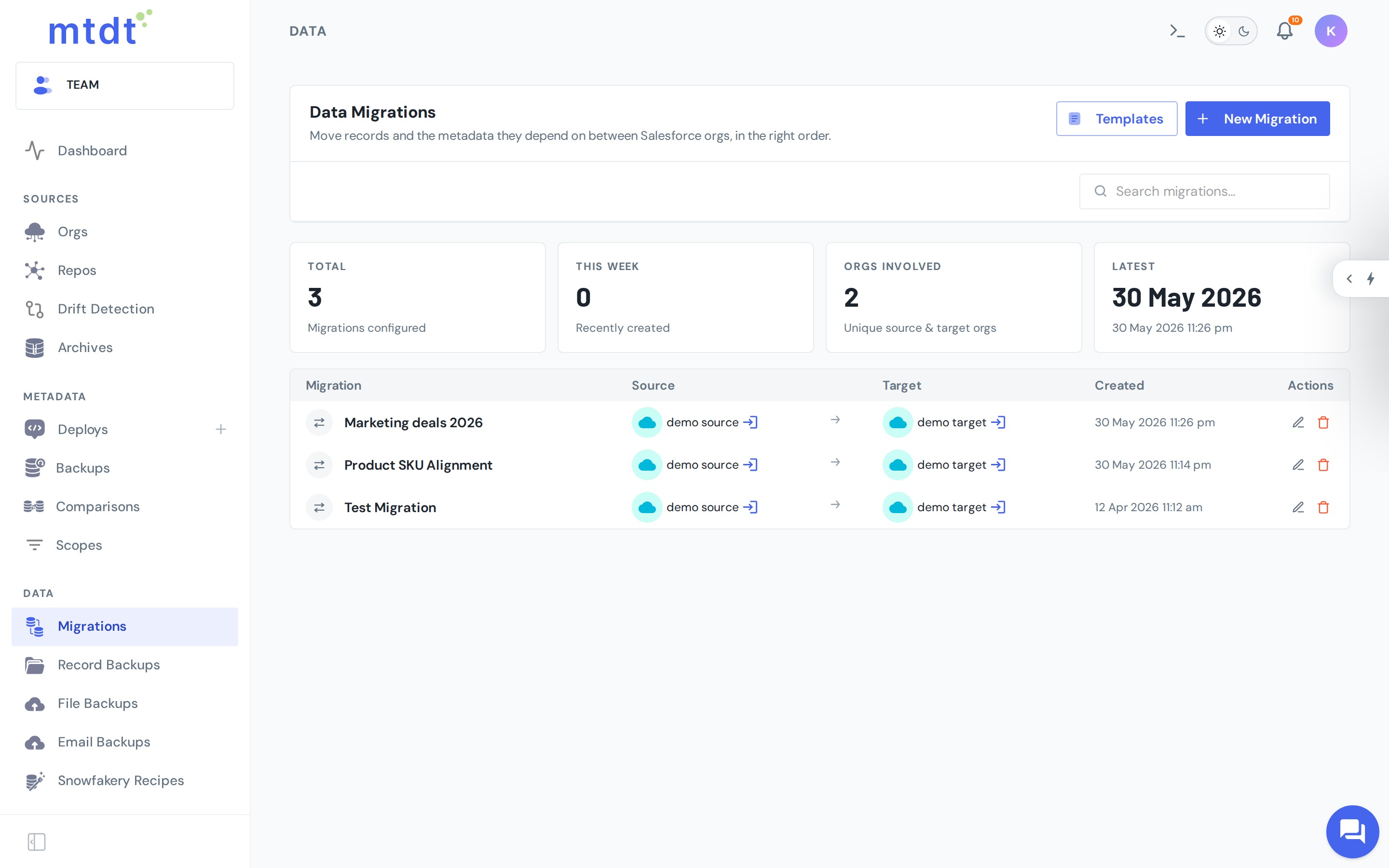The image size is (1389, 868).
Task: Click the Templates button
Action: (1117, 119)
